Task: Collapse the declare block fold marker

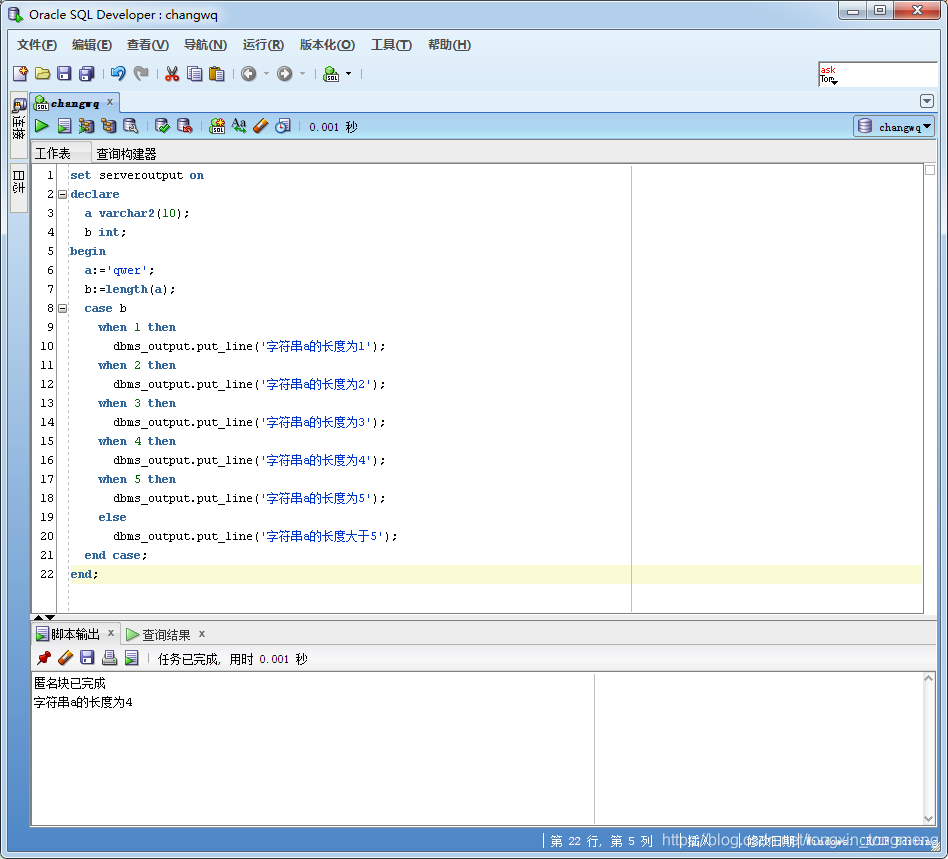Action: [62, 194]
